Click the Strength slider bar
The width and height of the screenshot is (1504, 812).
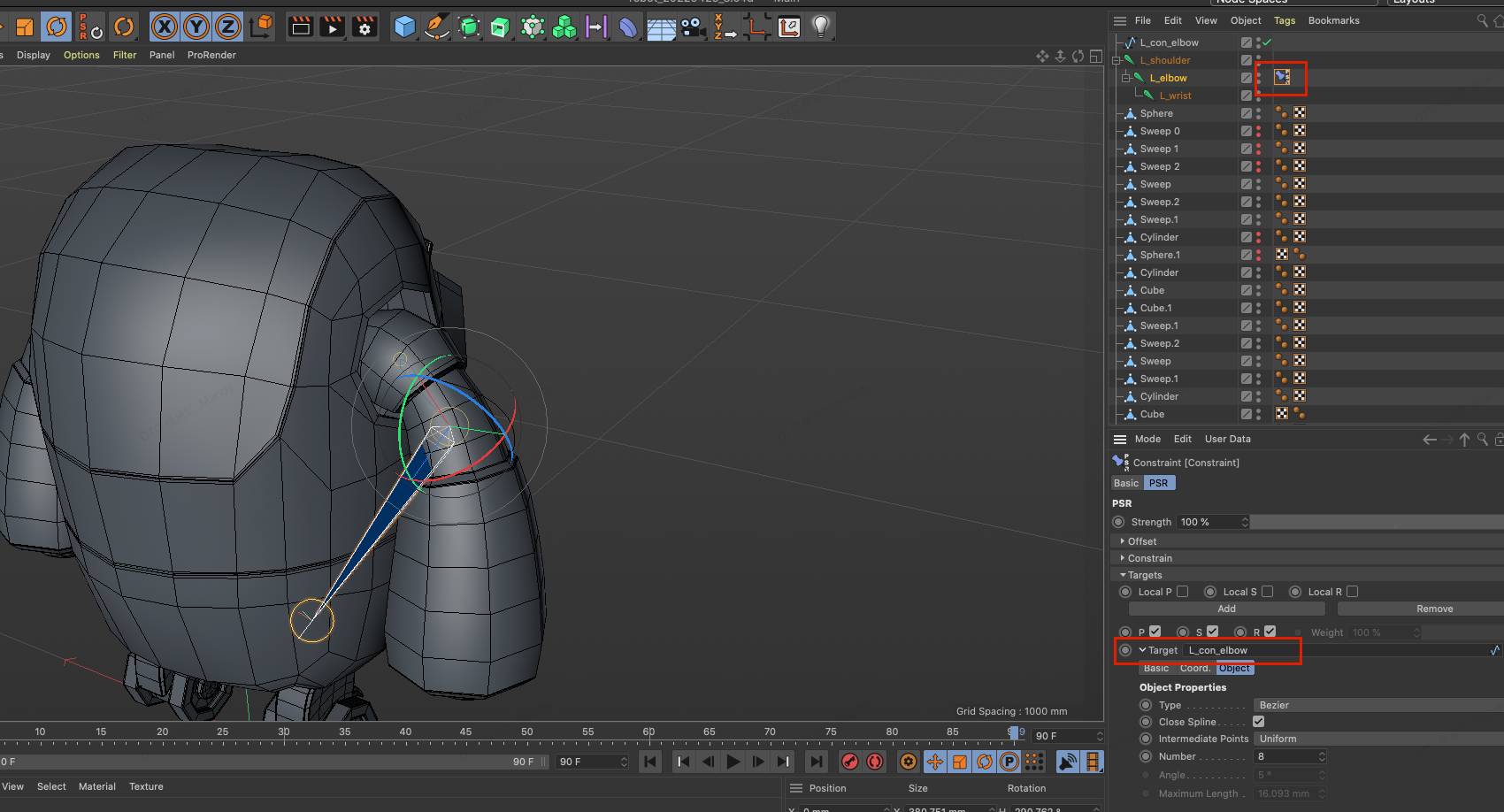pos(1377,522)
